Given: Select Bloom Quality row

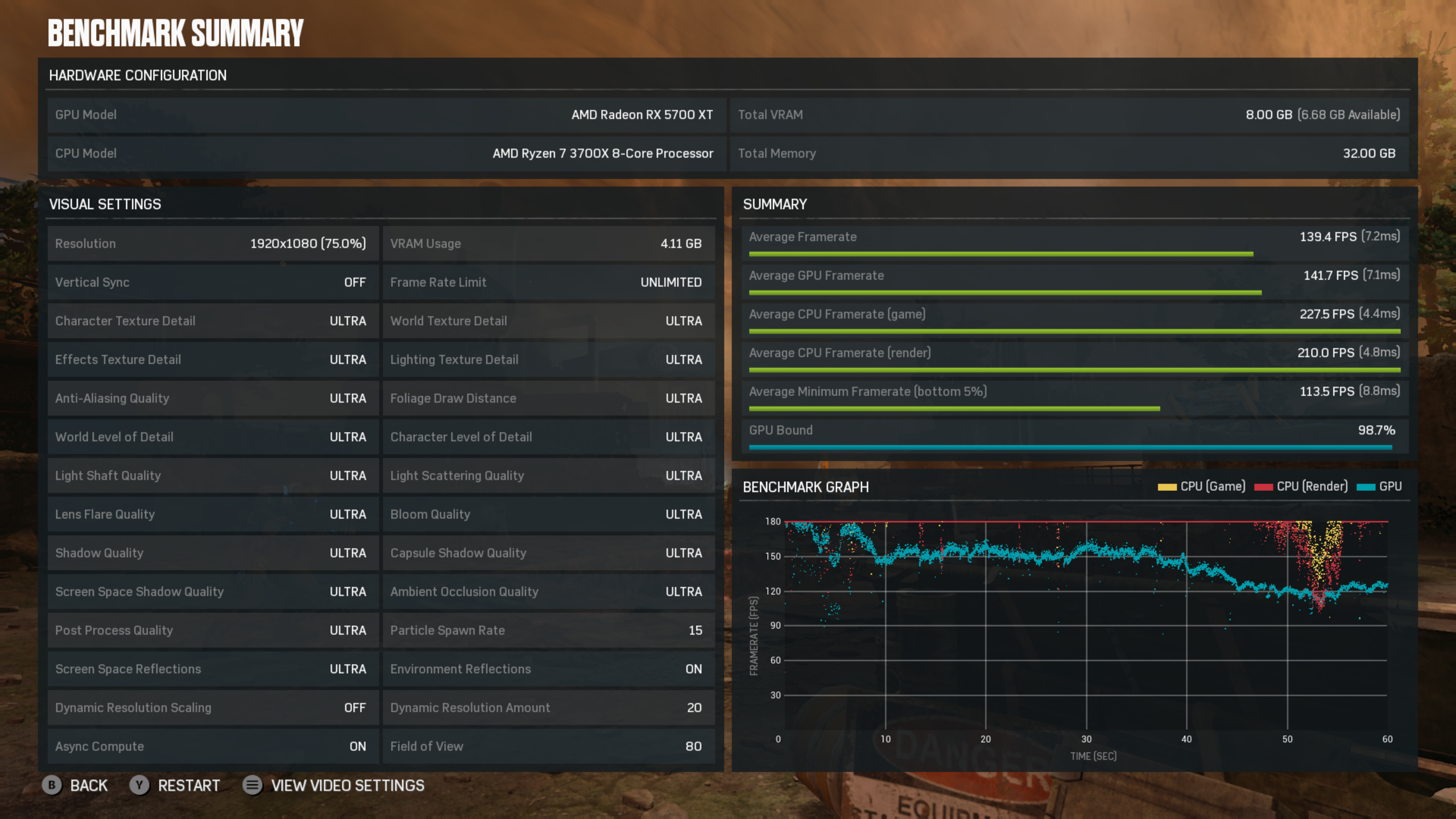Looking at the screenshot, I should tap(549, 514).
